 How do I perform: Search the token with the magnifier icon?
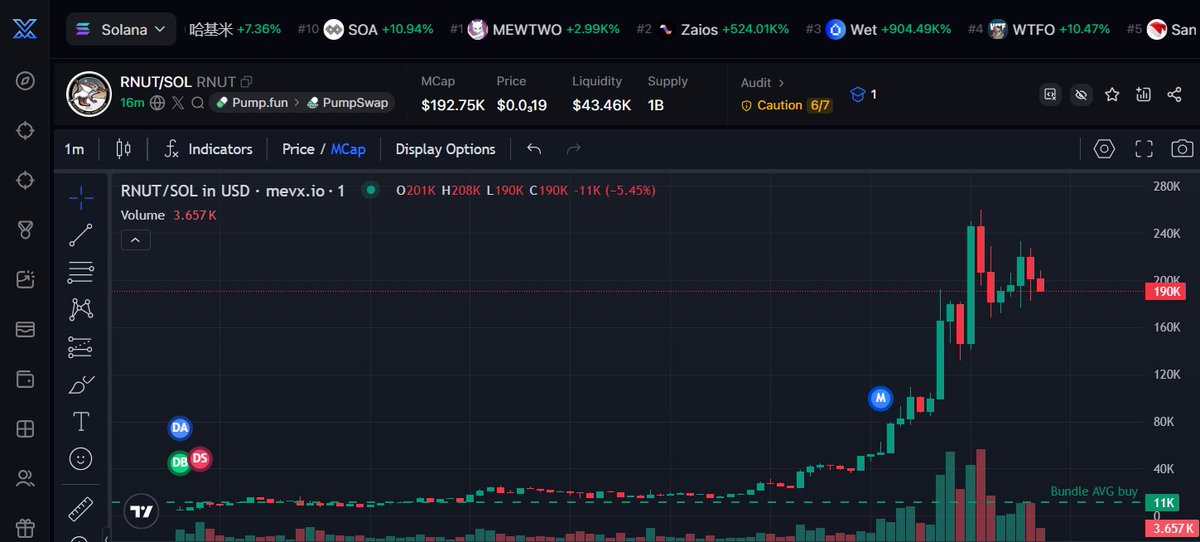coord(198,102)
